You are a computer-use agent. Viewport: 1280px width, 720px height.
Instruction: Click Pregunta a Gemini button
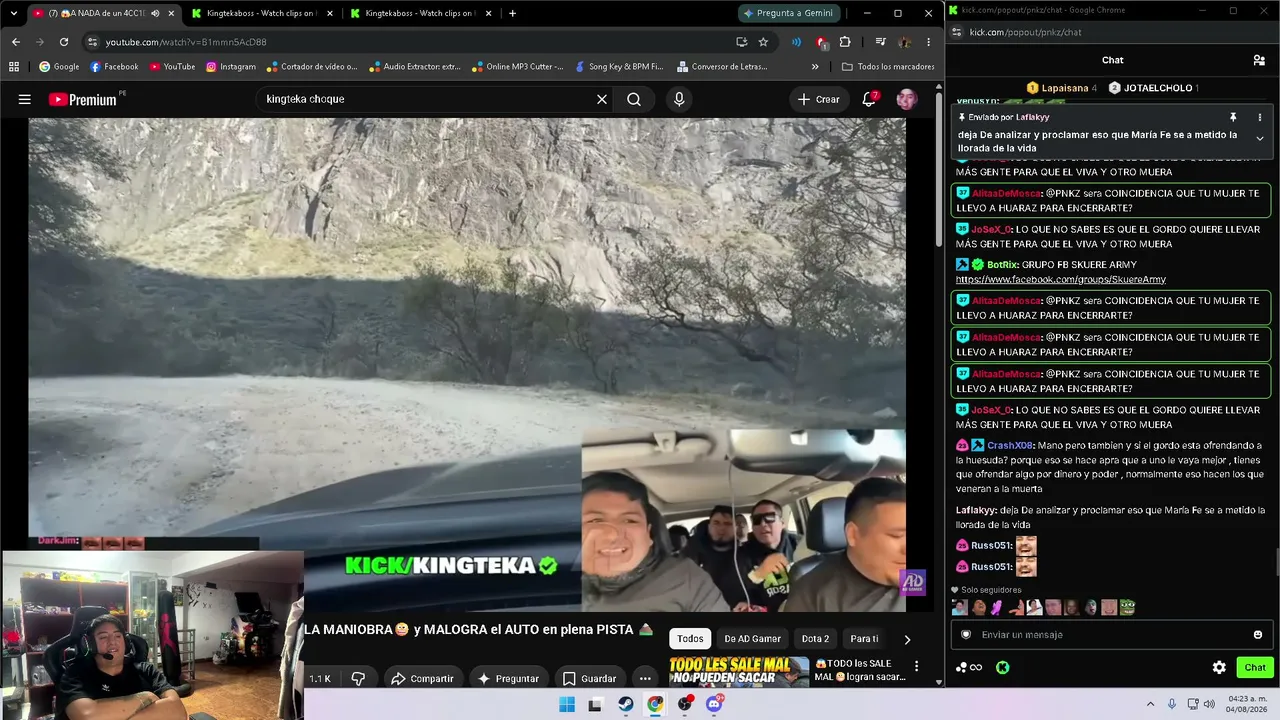[788, 13]
